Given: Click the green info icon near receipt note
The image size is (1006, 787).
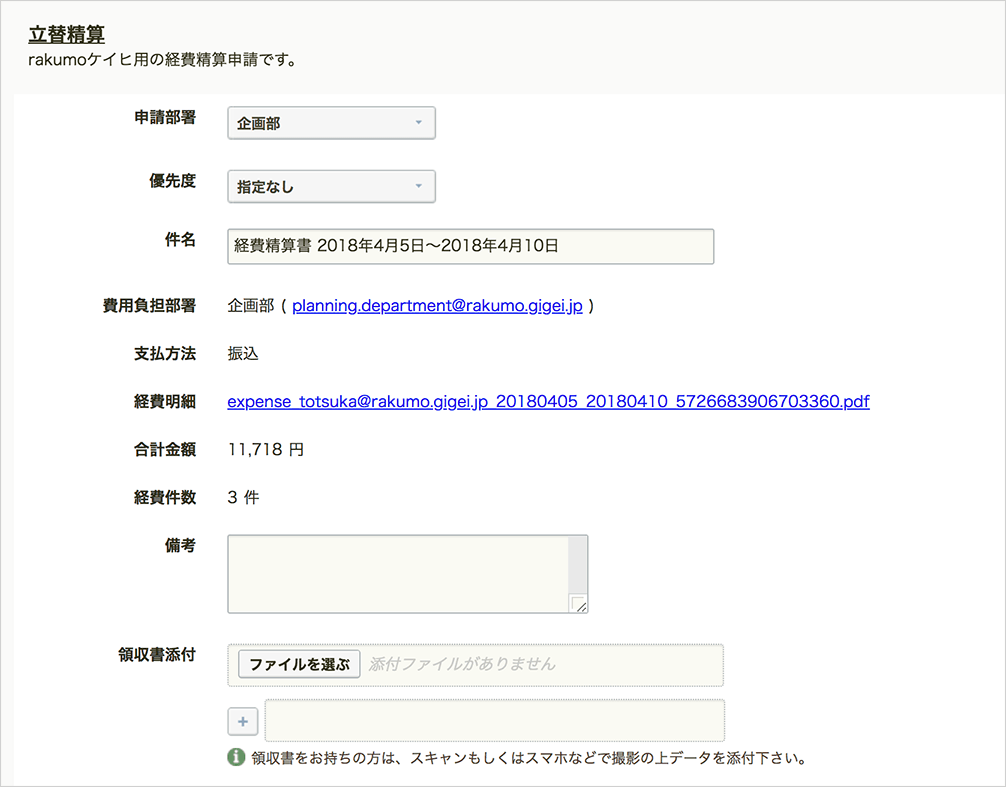Looking at the screenshot, I should [236, 757].
